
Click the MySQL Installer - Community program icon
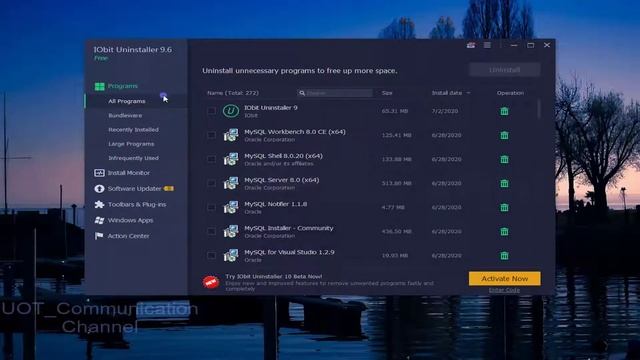click(231, 231)
